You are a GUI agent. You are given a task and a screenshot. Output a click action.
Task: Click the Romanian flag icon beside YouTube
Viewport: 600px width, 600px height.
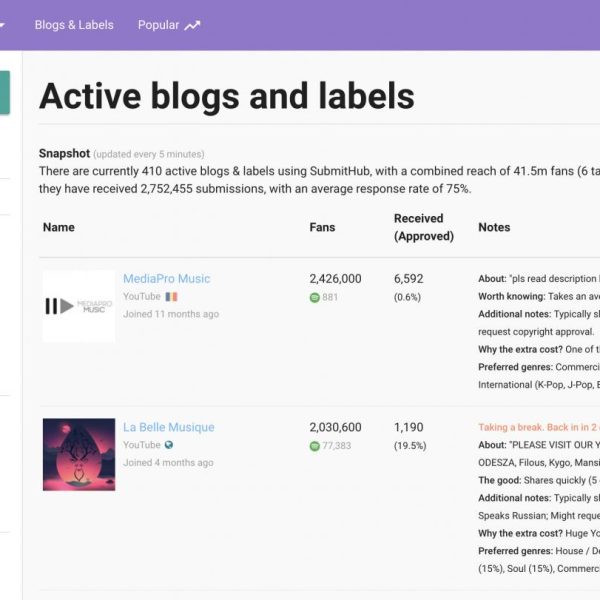[171, 297]
